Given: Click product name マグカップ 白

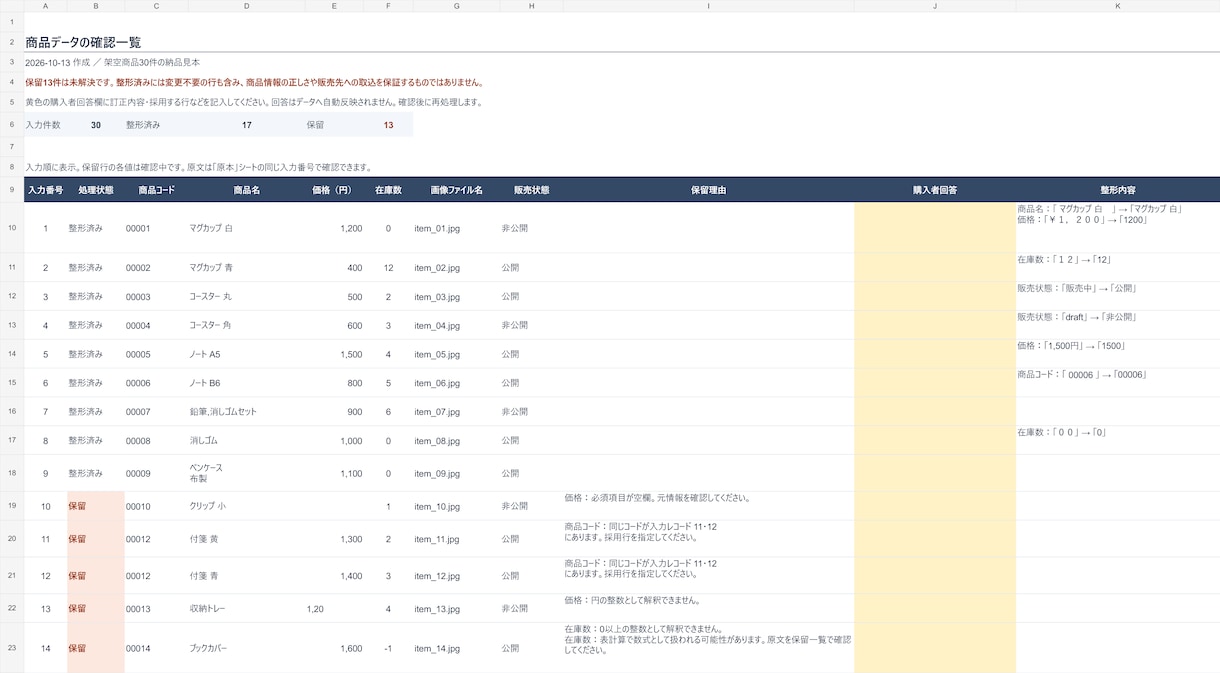Looking at the screenshot, I should (211, 228).
